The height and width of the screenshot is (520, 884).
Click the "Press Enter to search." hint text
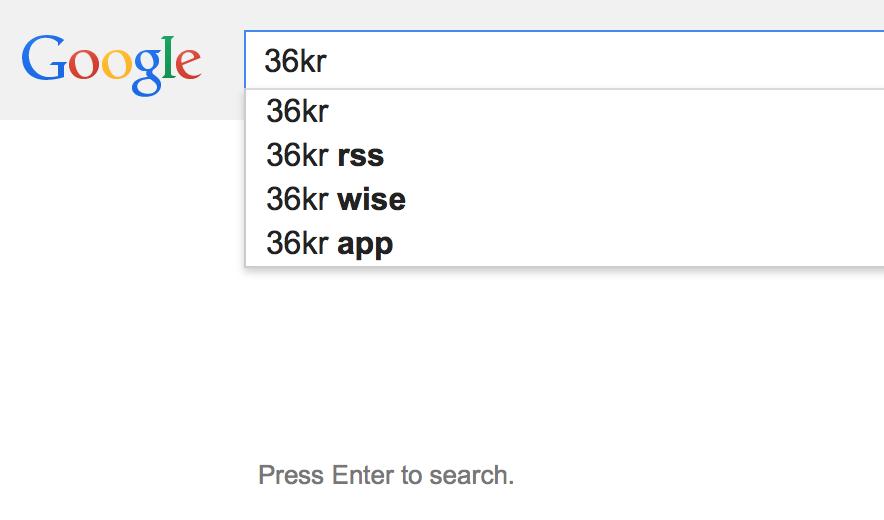pyautogui.click(x=386, y=474)
